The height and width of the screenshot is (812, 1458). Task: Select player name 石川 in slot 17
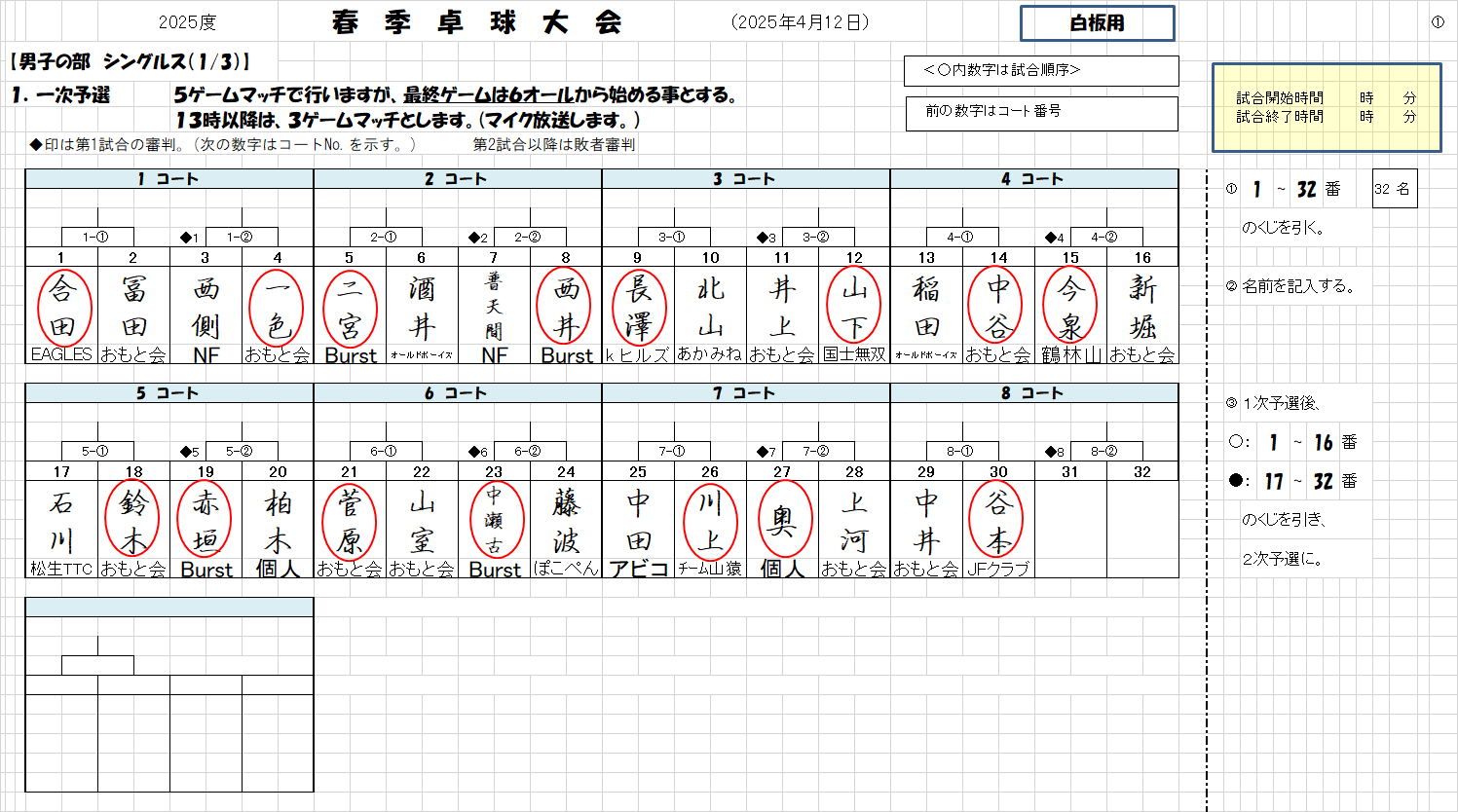tap(62, 521)
